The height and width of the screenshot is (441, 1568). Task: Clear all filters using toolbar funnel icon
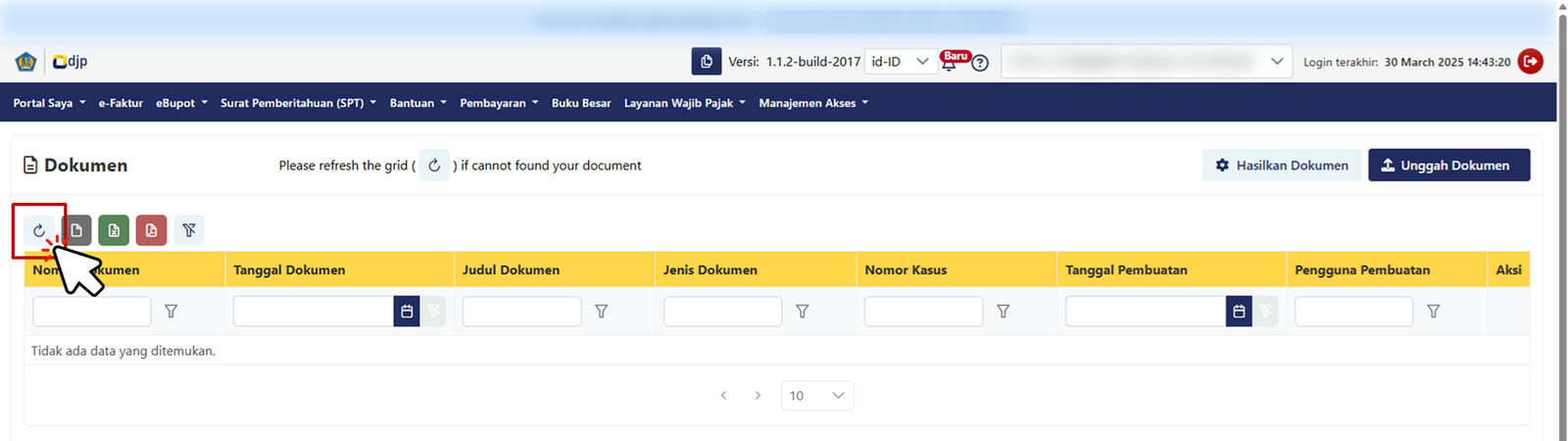tap(189, 230)
